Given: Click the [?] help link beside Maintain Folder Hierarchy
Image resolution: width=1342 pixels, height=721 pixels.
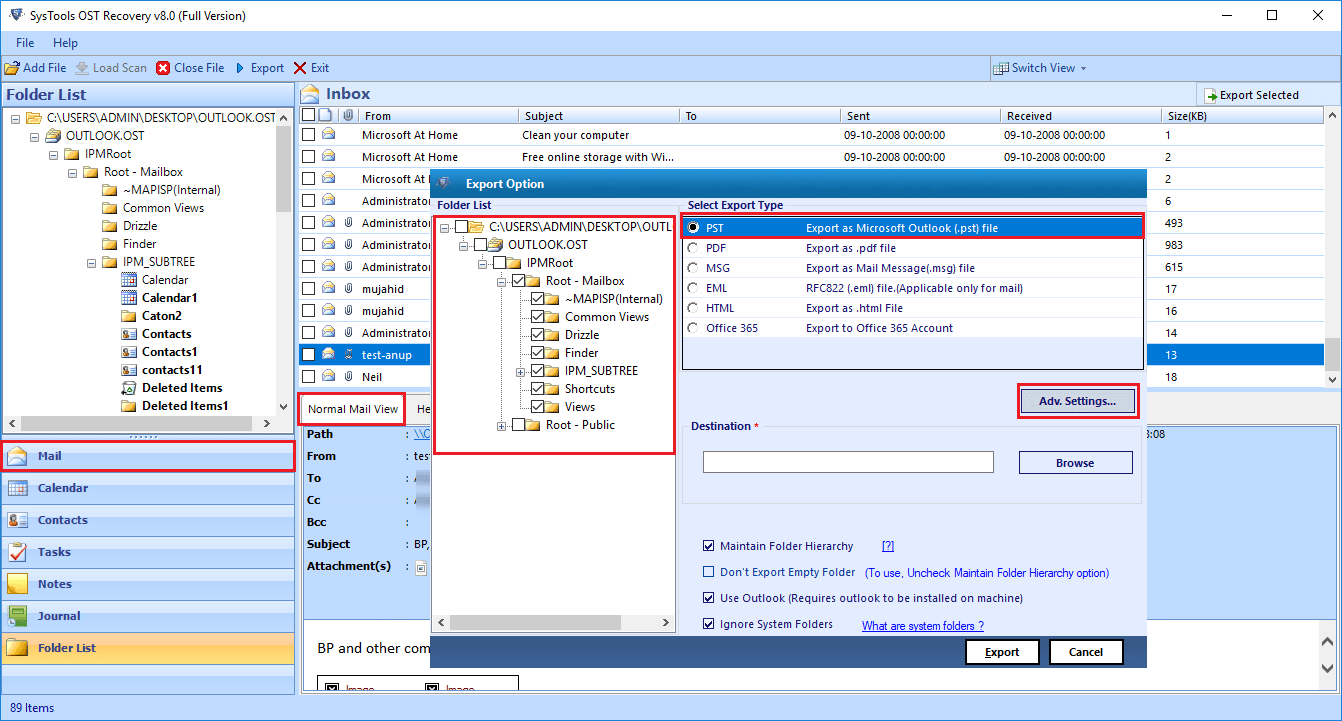Looking at the screenshot, I should 887,546.
